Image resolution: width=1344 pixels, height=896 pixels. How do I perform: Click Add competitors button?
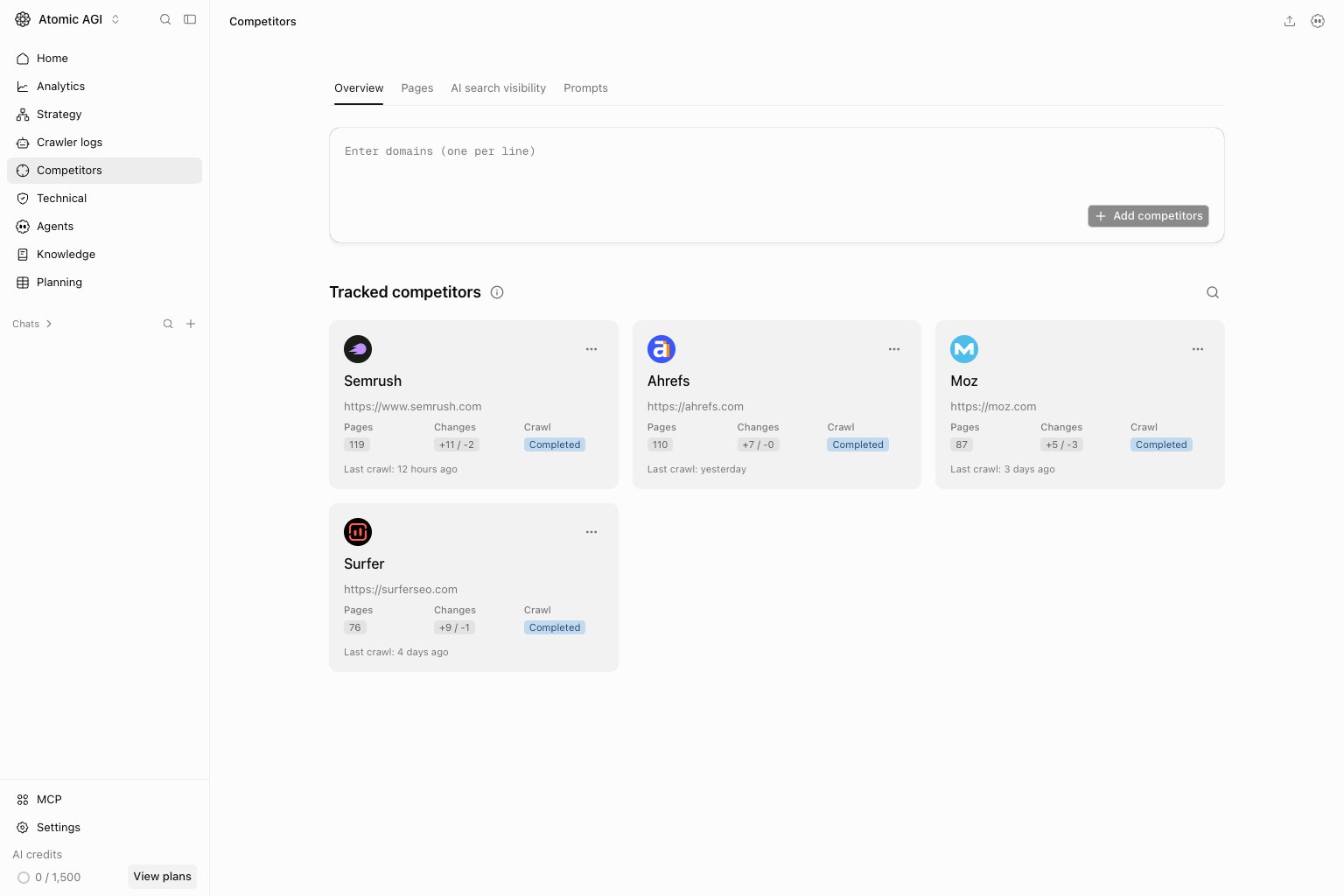pos(1148,216)
